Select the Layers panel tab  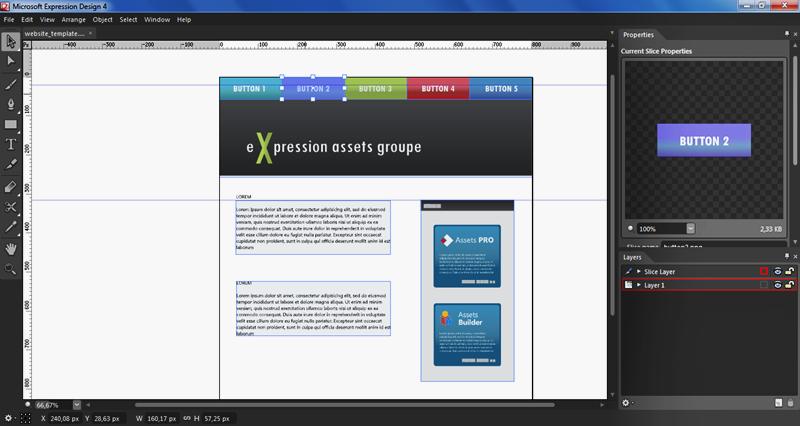pos(632,257)
